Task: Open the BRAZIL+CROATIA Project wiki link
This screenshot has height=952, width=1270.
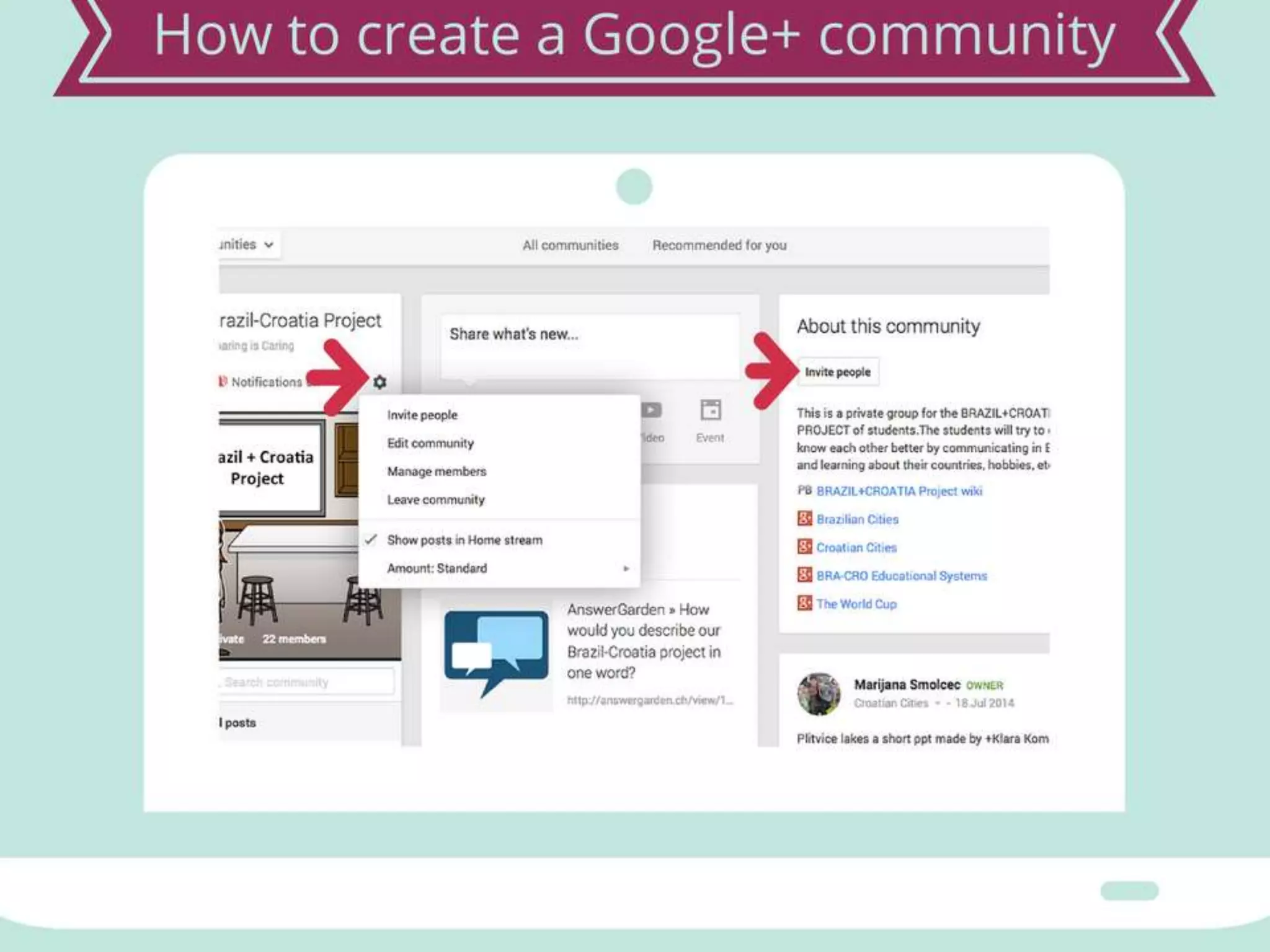Action: [x=899, y=491]
